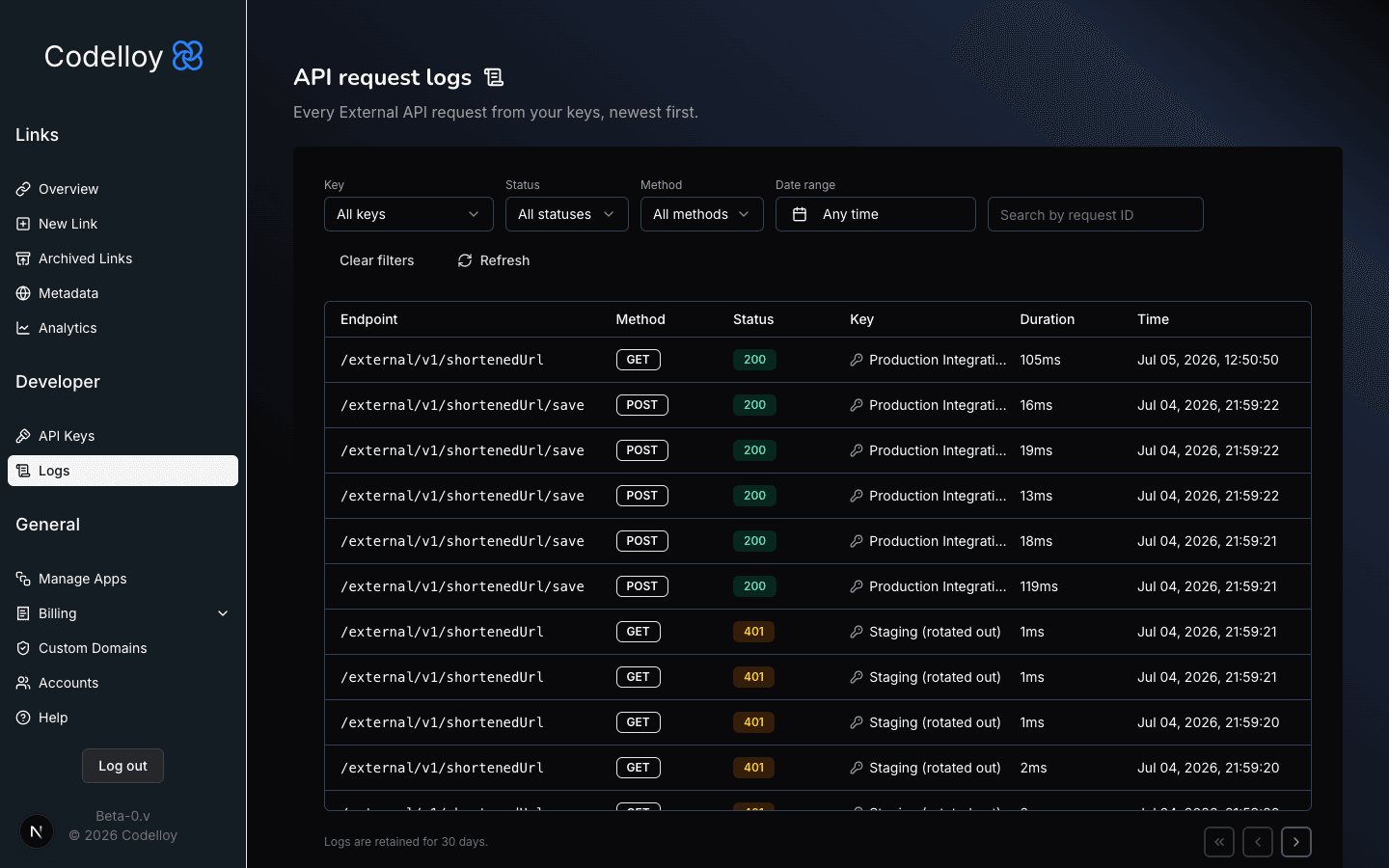Open Accounts page
The width and height of the screenshot is (1389, 868).
[x=123, y=683]
